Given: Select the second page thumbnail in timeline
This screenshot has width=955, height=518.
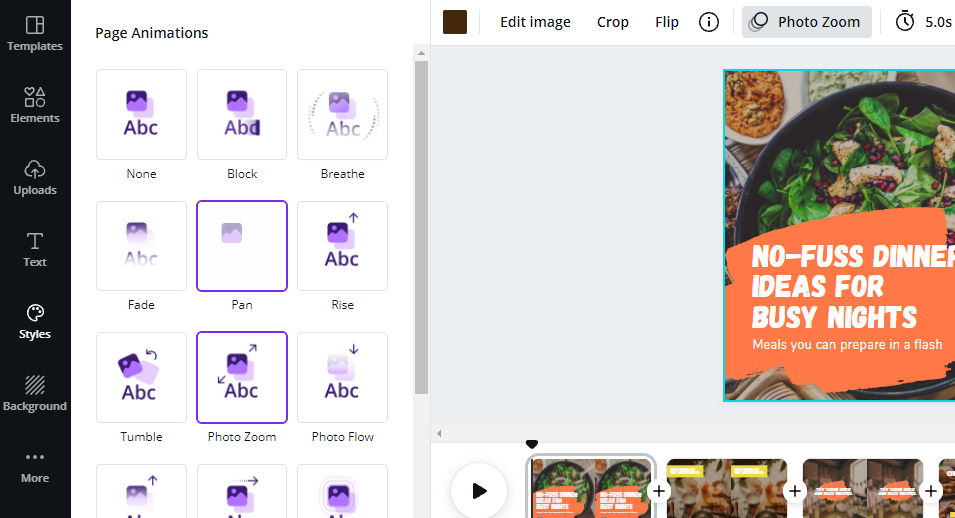Looking at the screenshot, I should point(727,488).
